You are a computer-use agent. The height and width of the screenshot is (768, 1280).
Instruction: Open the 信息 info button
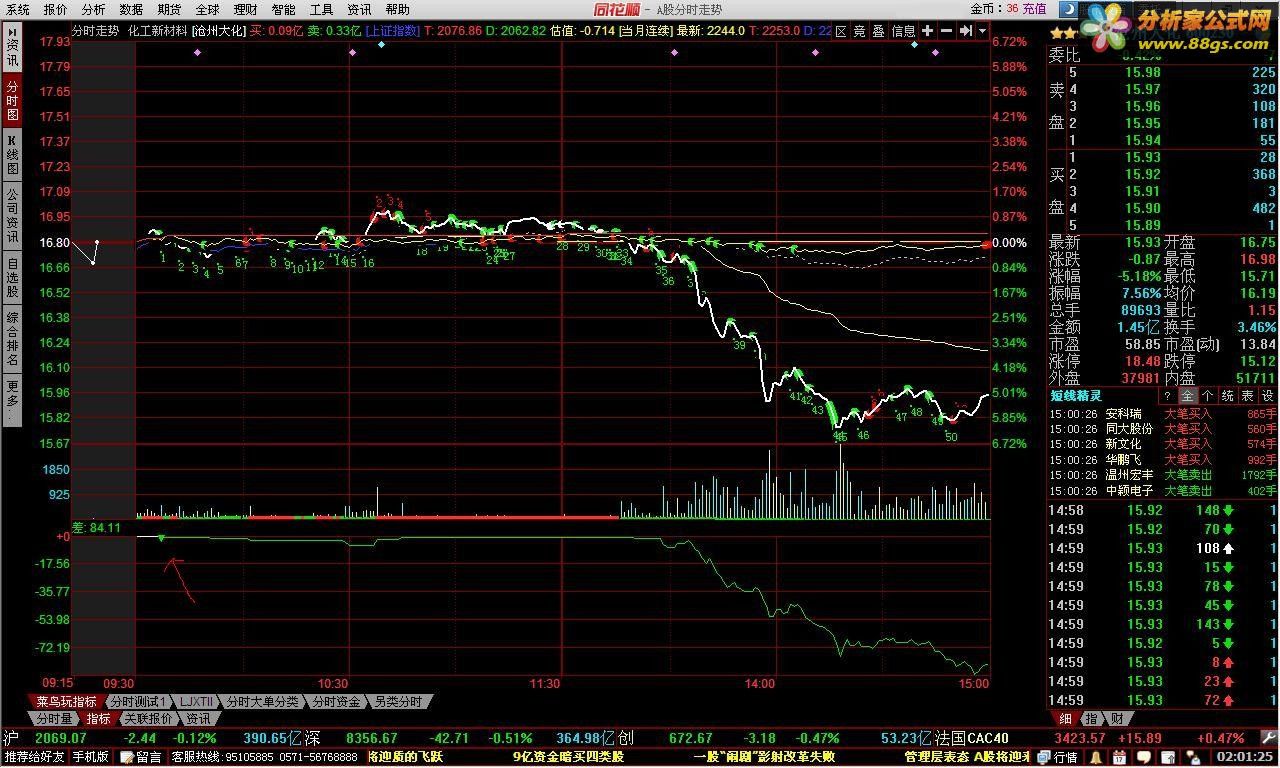[903, 31]
